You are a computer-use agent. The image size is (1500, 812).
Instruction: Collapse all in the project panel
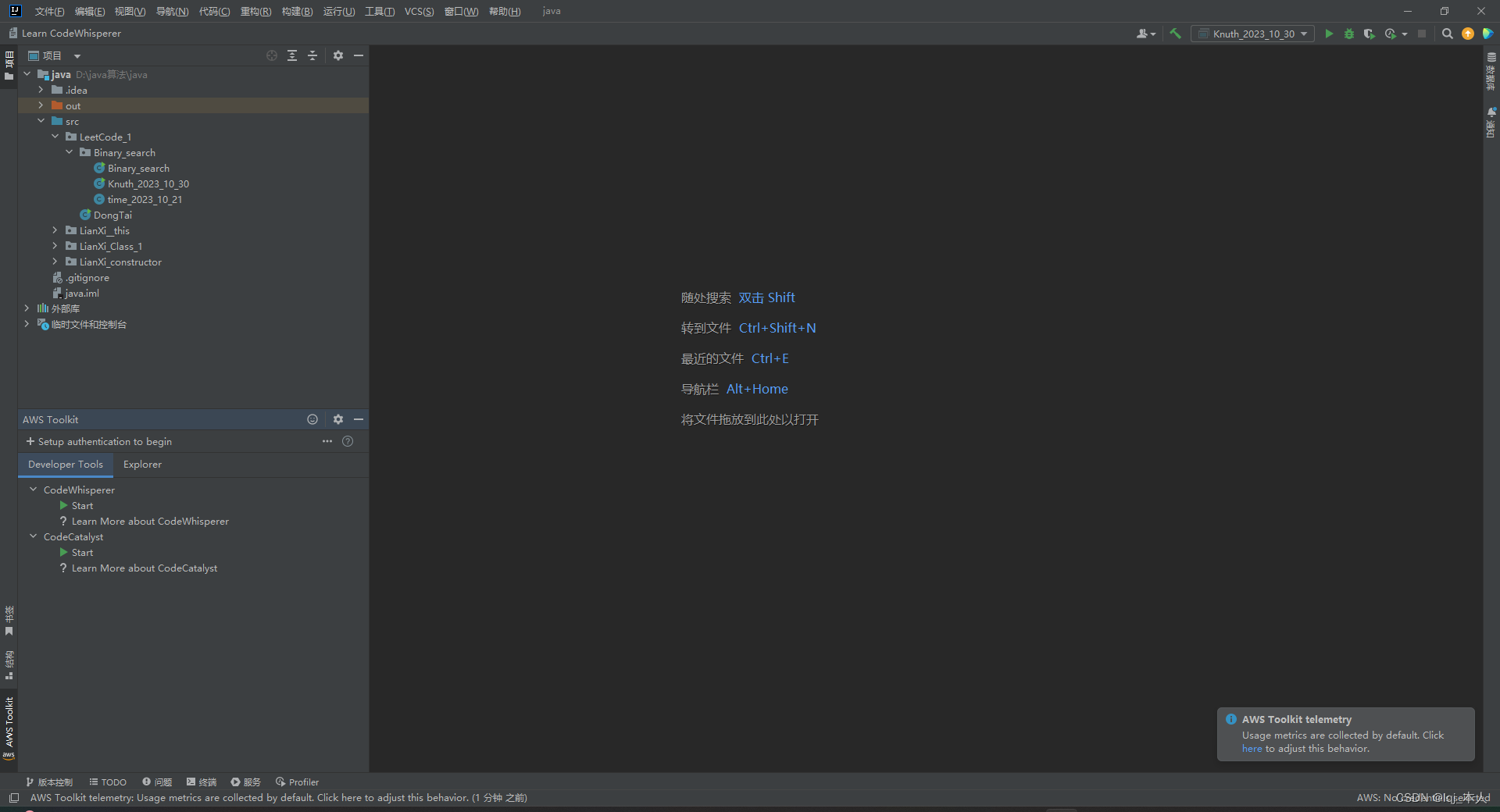[x=312, y=55]
